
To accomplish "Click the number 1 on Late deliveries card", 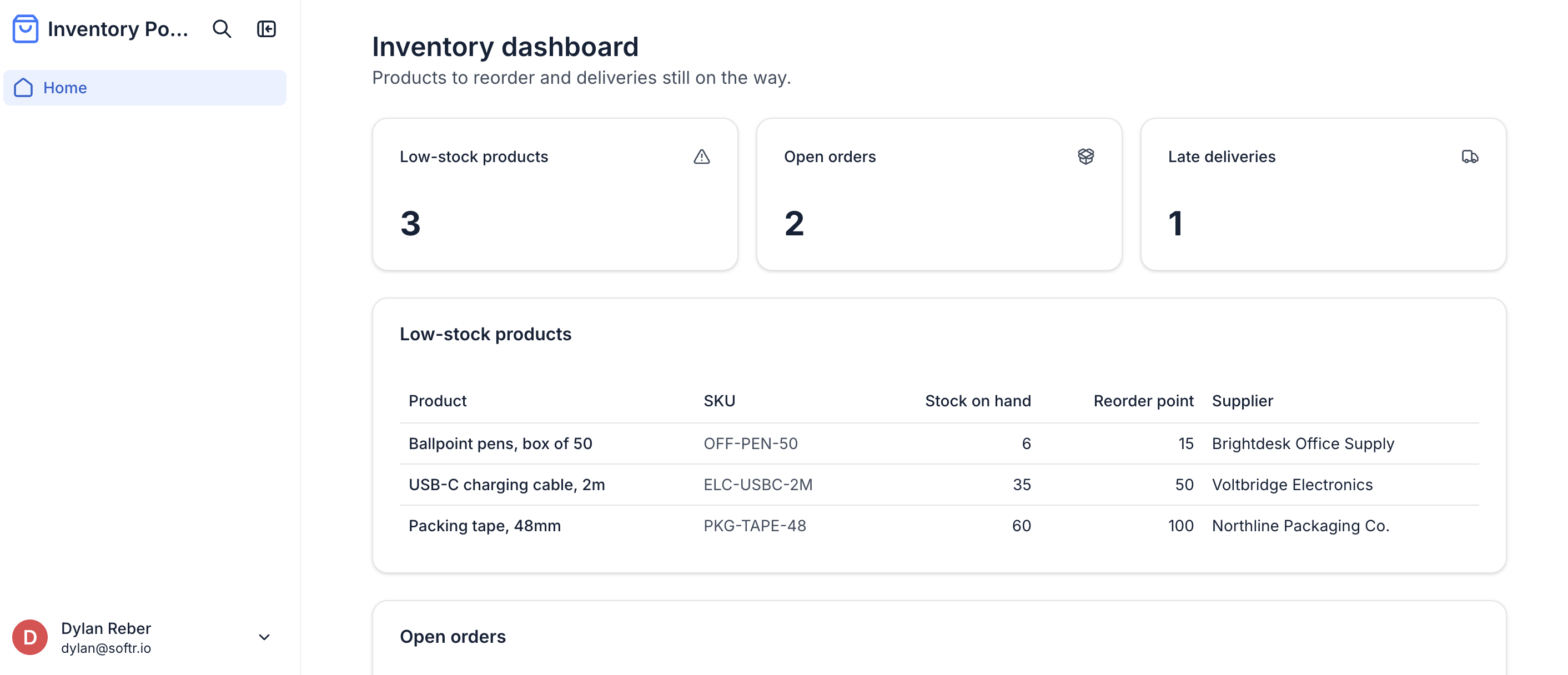I will (x=1175, y=223).
